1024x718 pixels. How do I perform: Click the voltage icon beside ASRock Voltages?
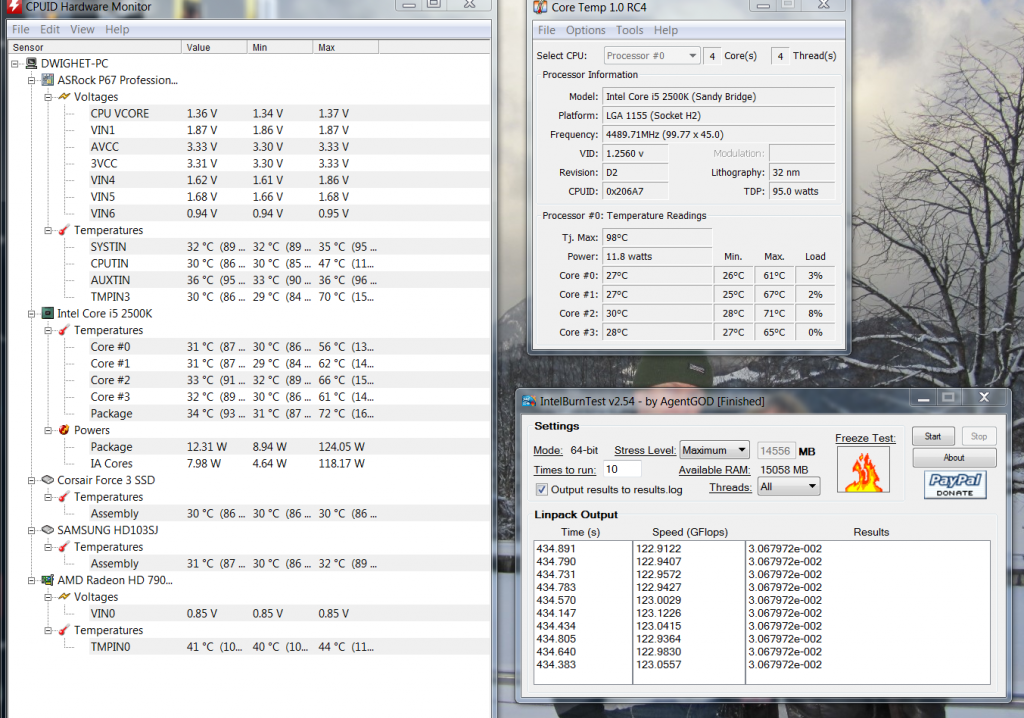coord(64,97)
